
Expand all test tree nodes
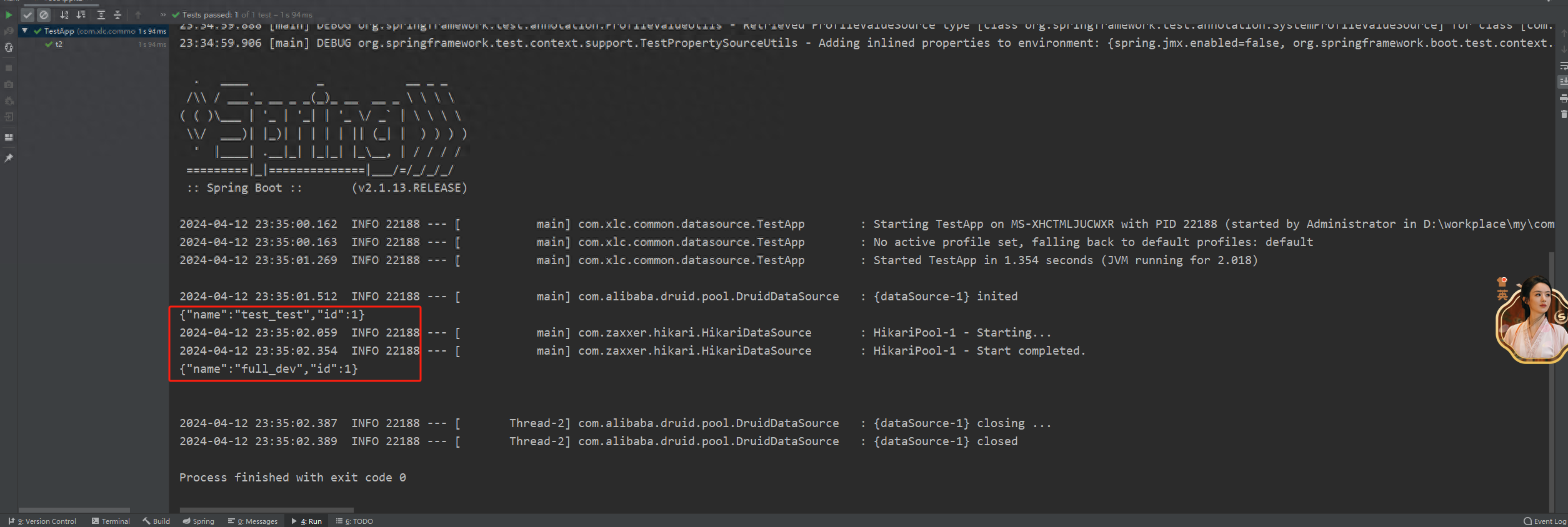(x=101, y=15)
